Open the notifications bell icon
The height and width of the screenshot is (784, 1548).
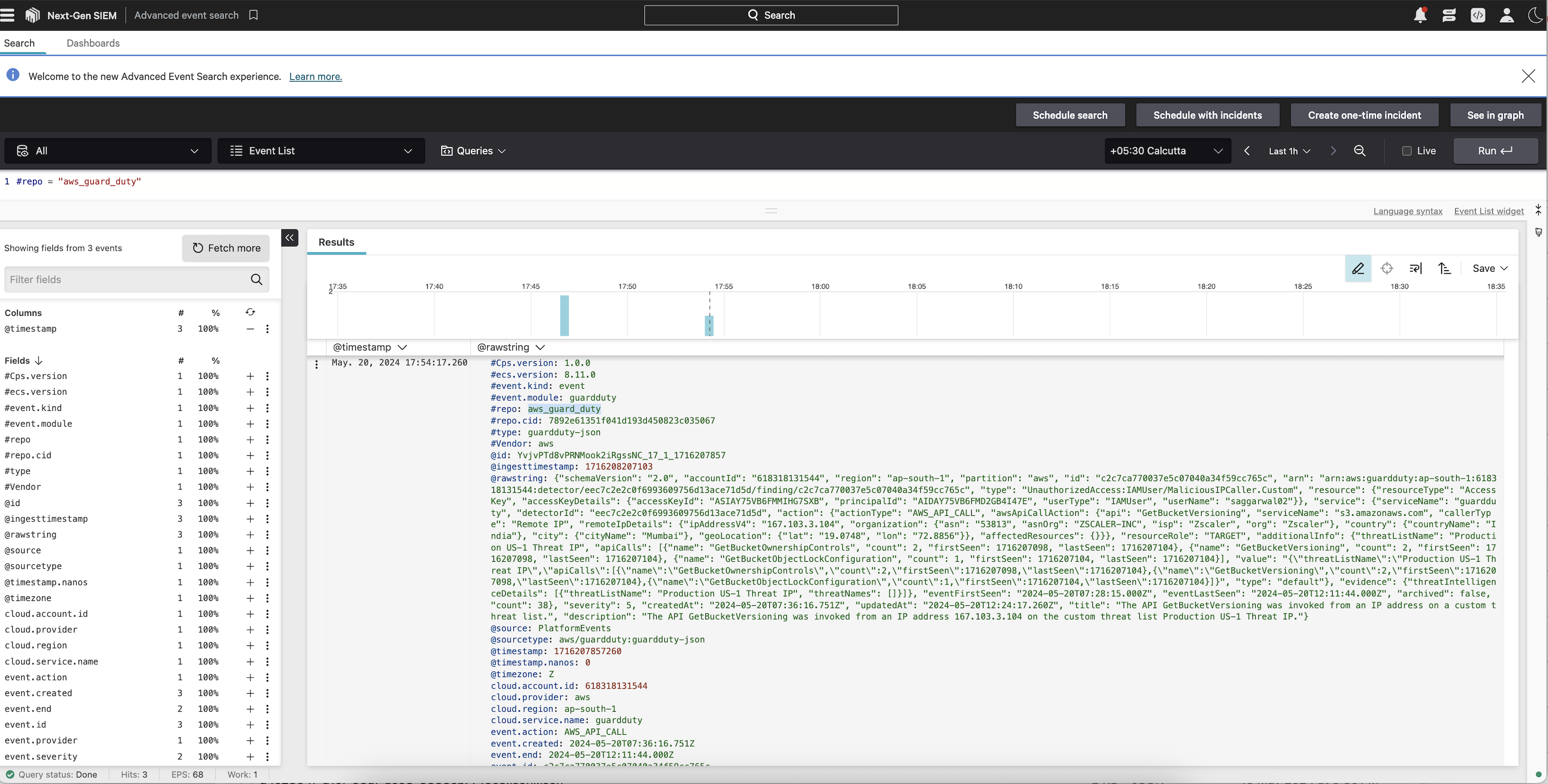1420,15
